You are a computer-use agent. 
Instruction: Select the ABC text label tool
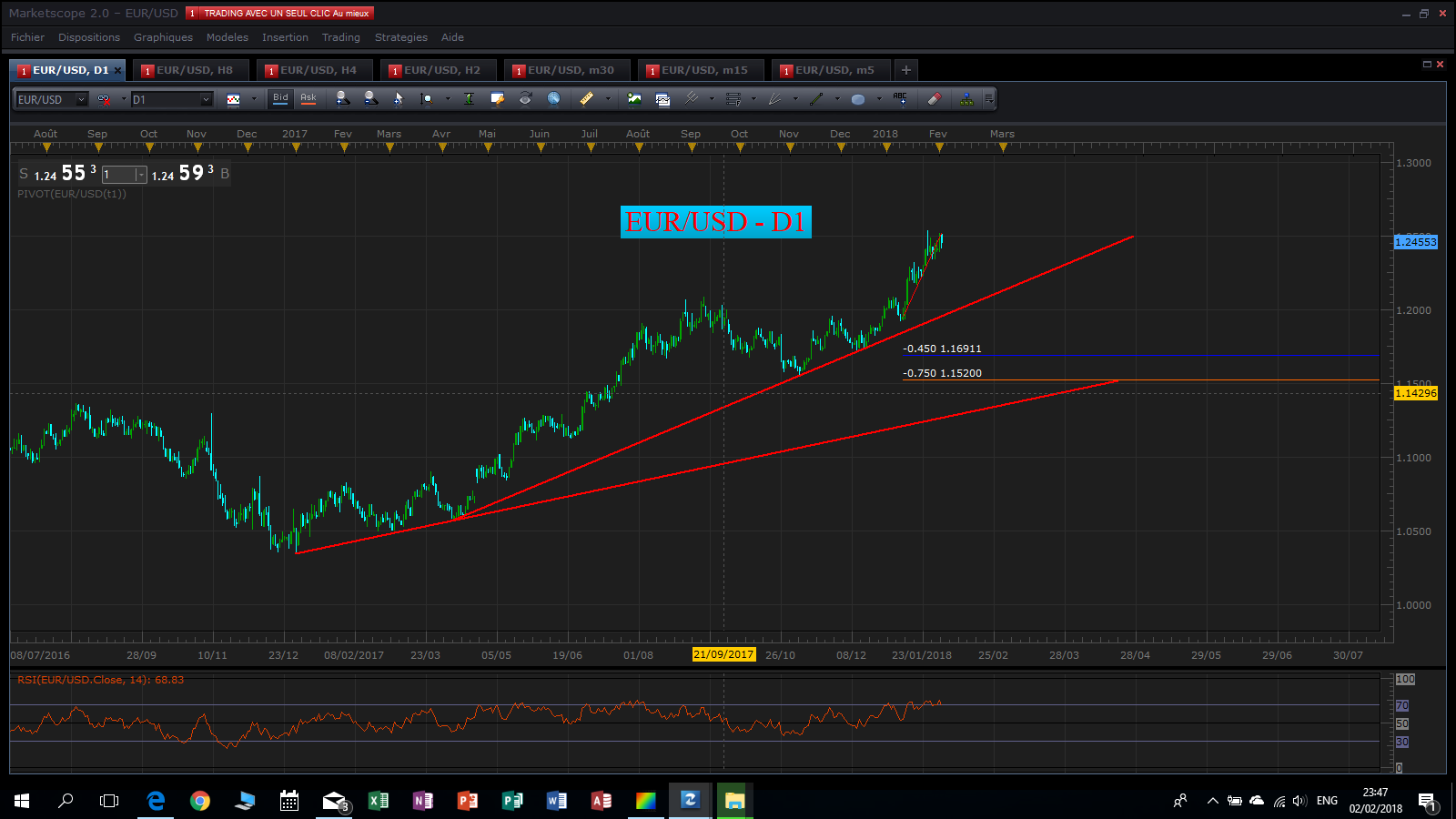point(900,98)
